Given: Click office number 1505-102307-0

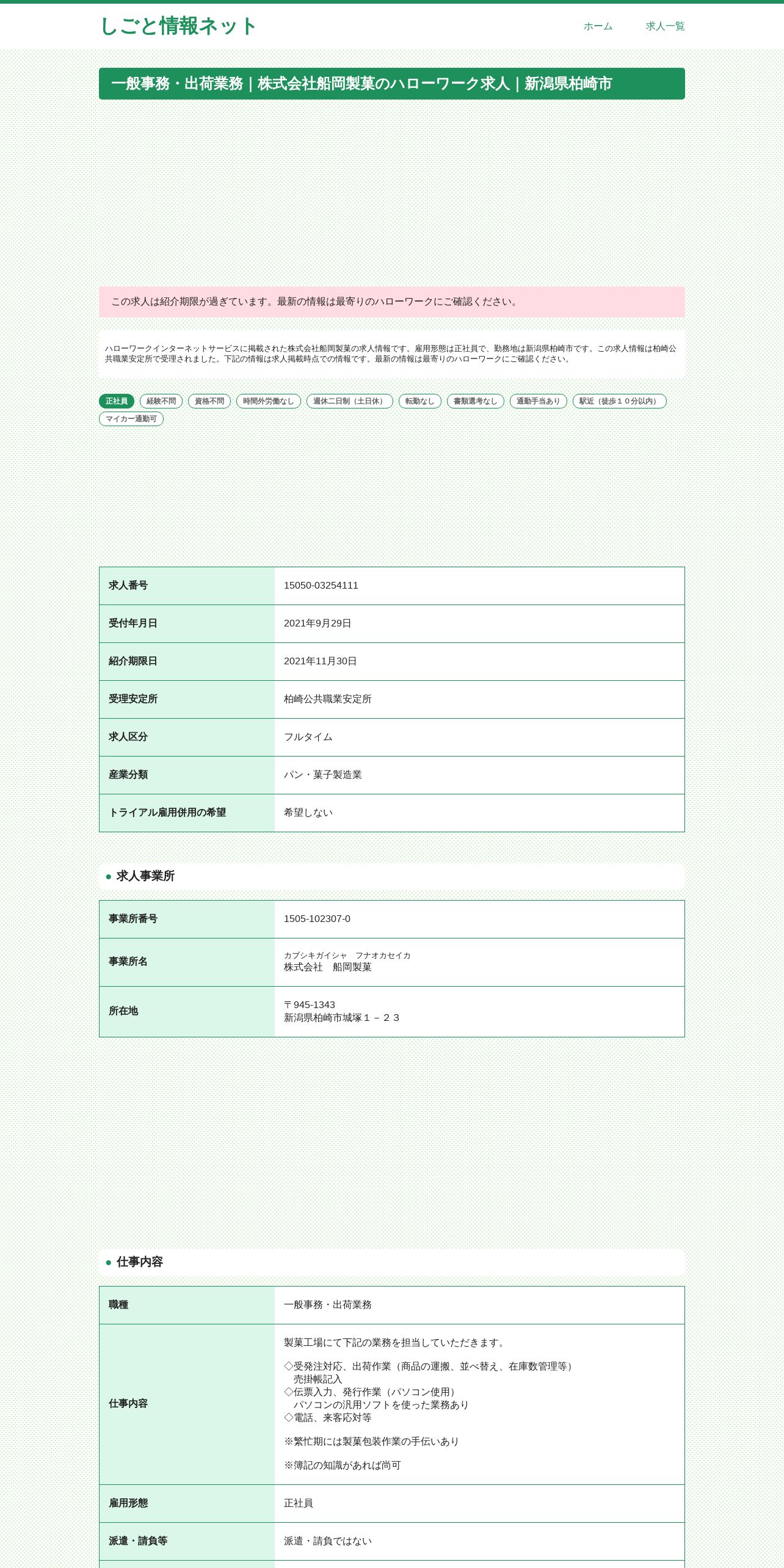Looking at the screenshot, I should 318,919.
